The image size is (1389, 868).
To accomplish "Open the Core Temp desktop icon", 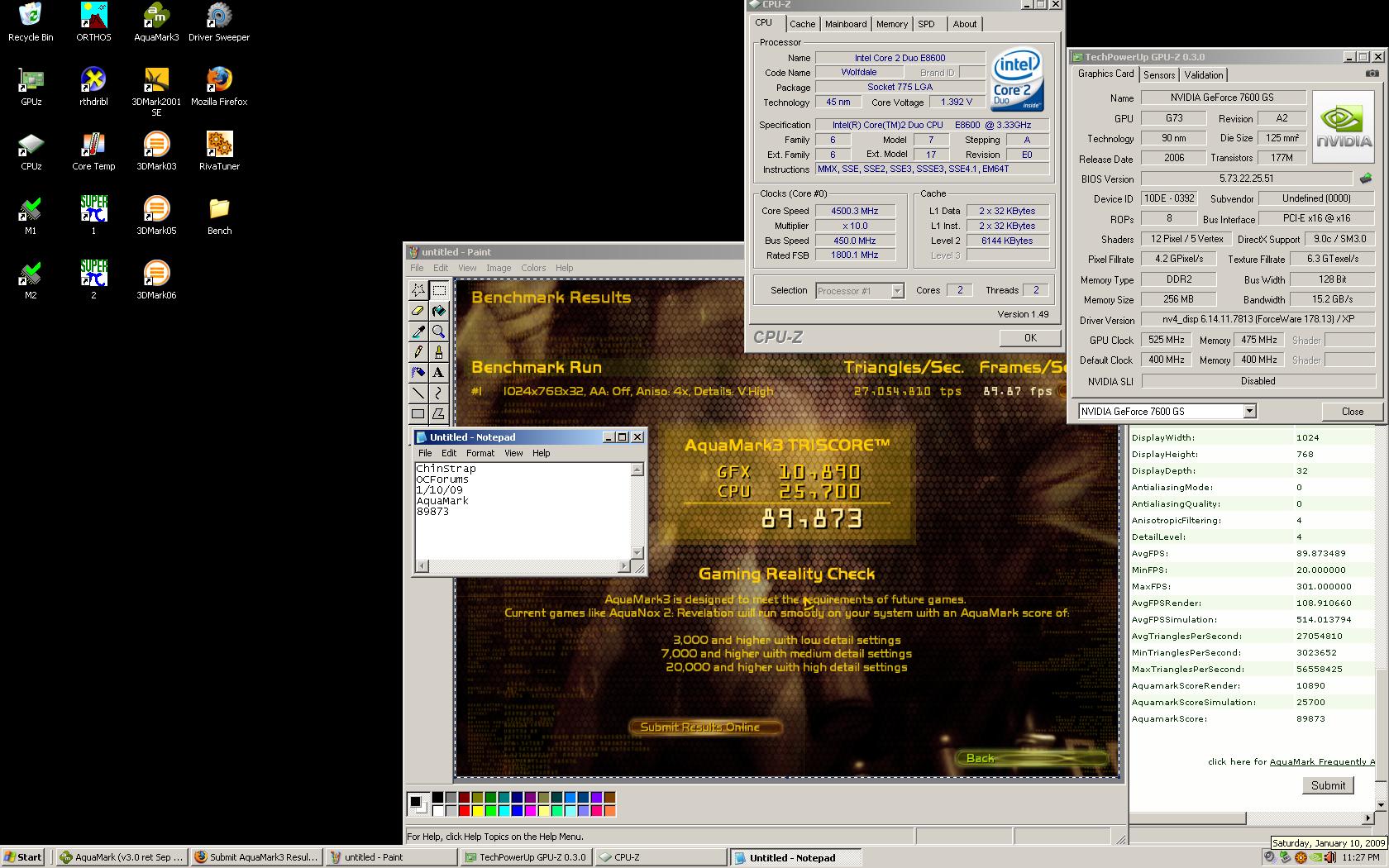I will pos(93,151).
